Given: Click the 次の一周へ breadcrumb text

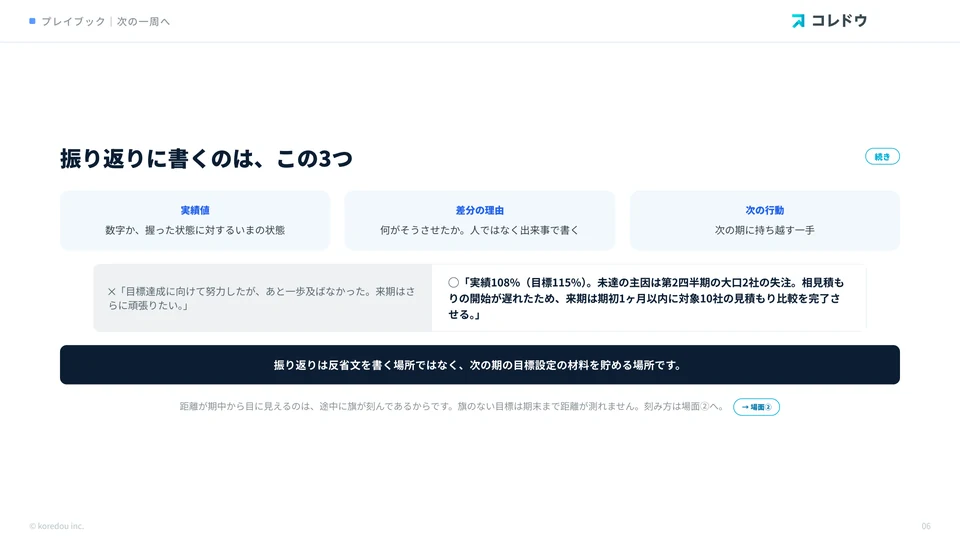Looking at the screenshot, I should [x=143, y=21].
